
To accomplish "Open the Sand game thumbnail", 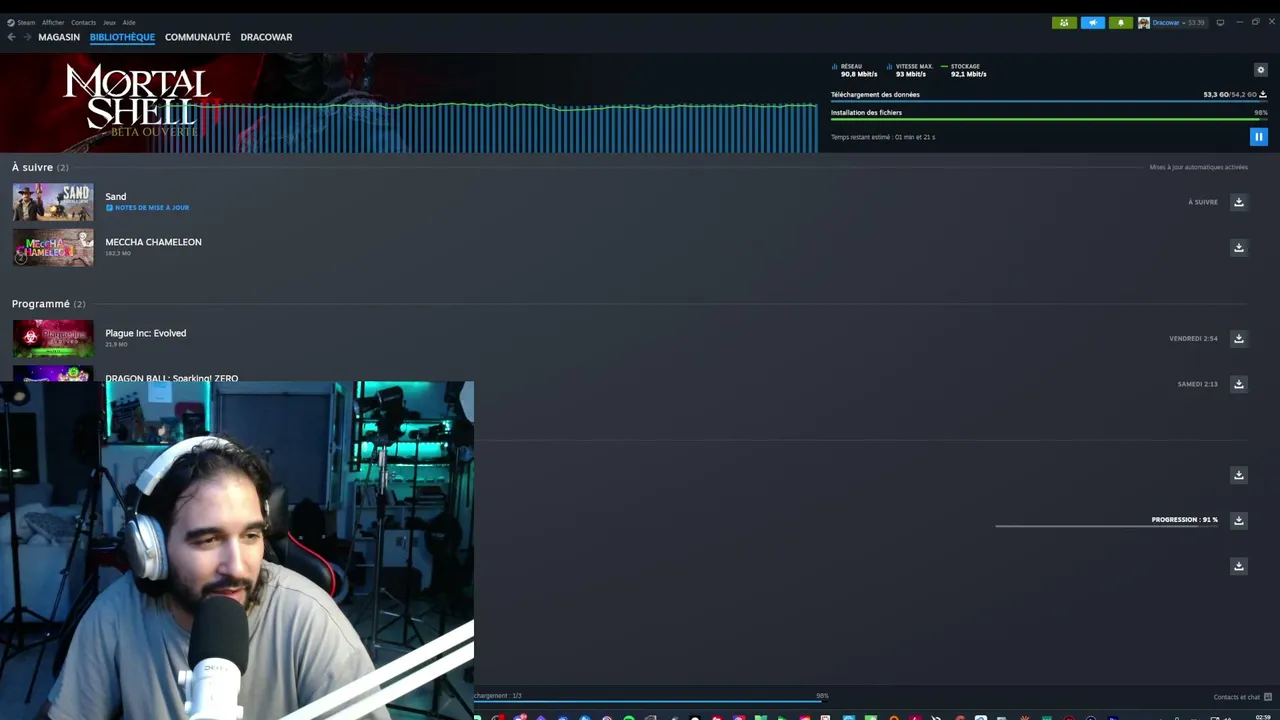I will pos(53,202).
